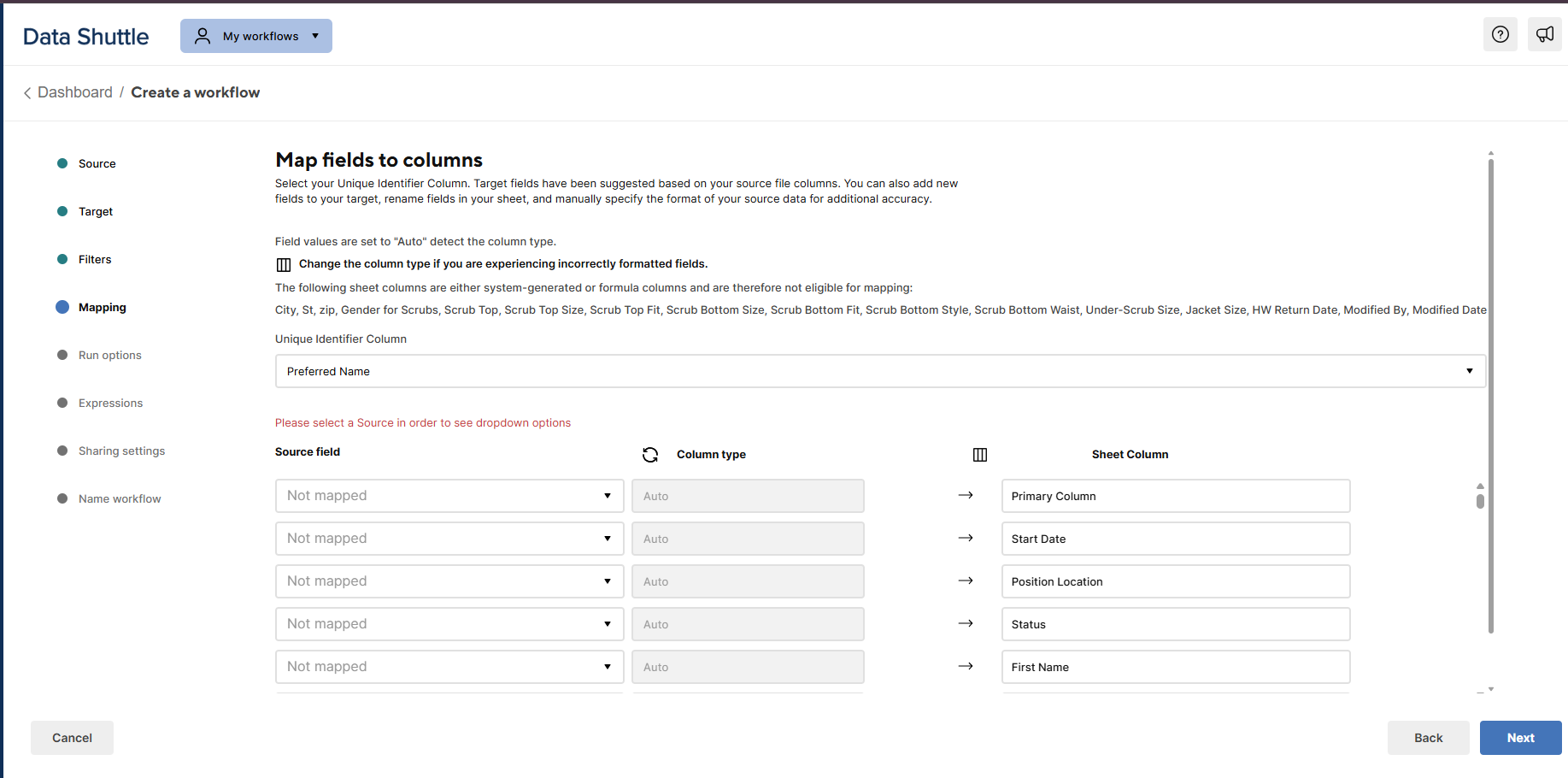Viewport: 1568px width, 778px height.
Task: Click the Next button
Action: 1520,738
